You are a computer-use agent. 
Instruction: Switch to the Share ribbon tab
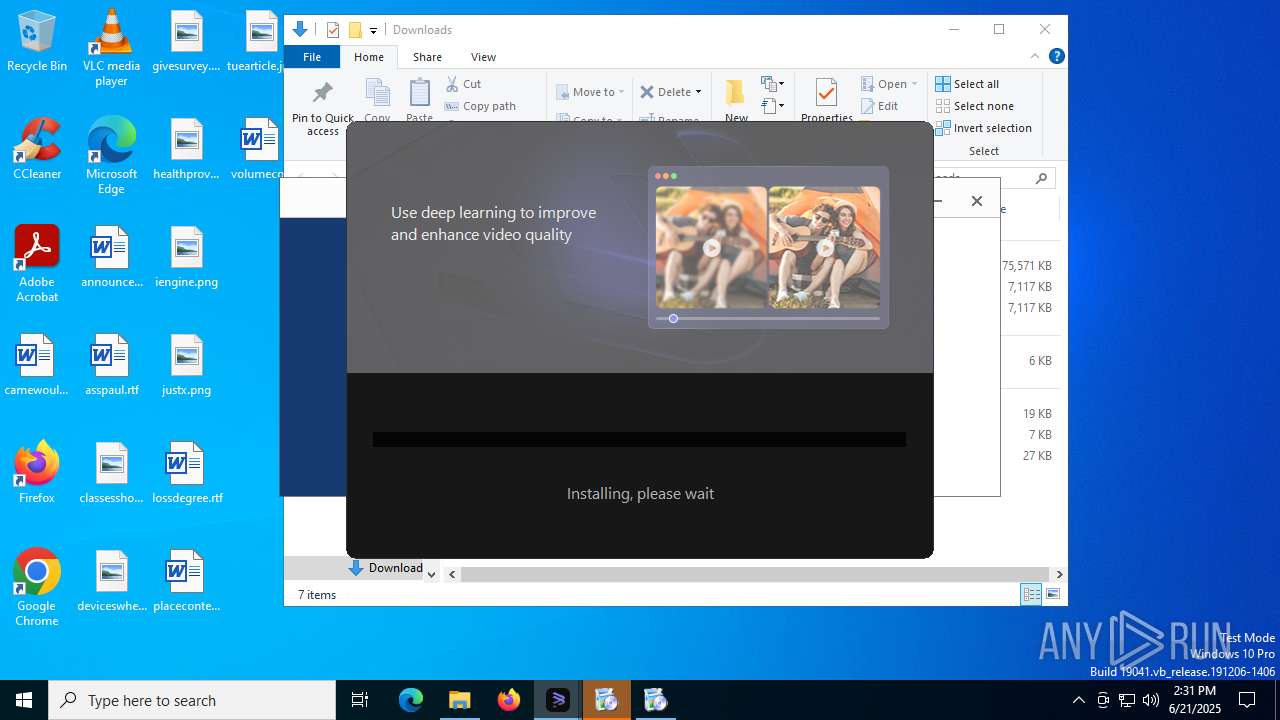427,57
